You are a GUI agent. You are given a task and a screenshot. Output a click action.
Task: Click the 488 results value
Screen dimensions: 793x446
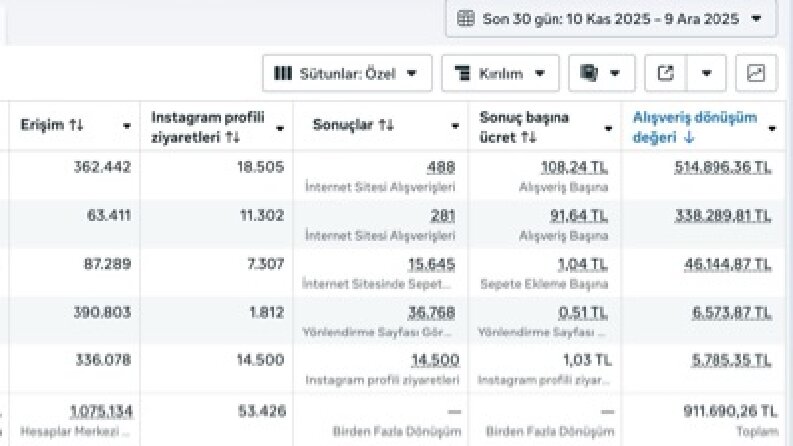tap(441, 167)
